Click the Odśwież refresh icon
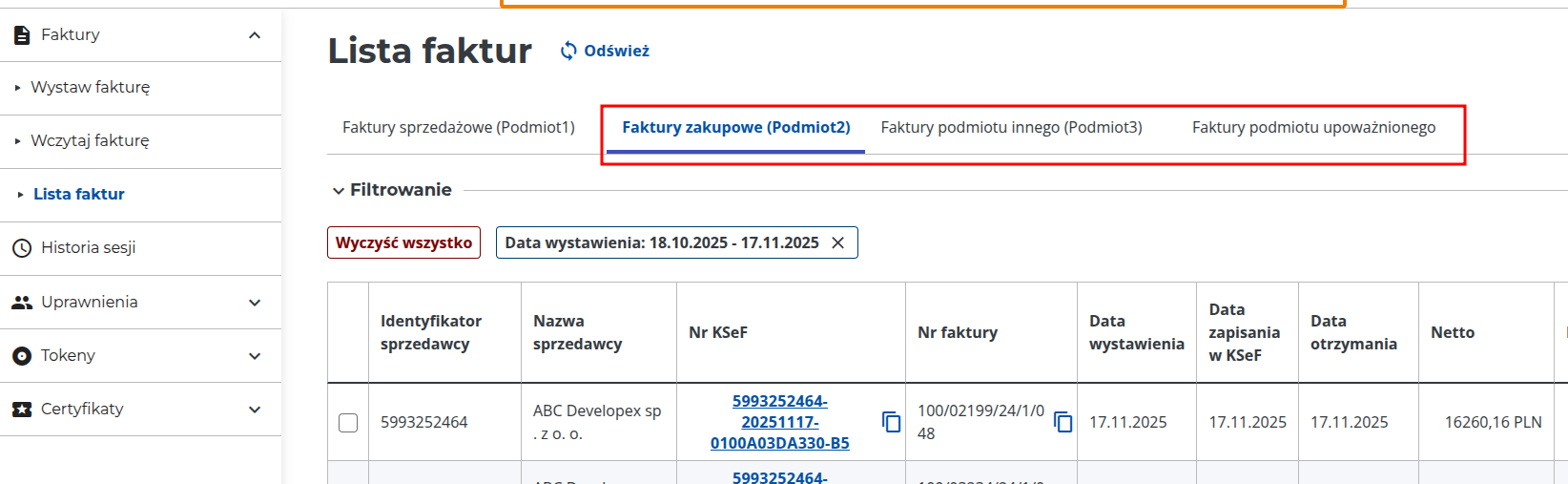The width and height of the screenshot is (1568, 484). pos(568,51)
